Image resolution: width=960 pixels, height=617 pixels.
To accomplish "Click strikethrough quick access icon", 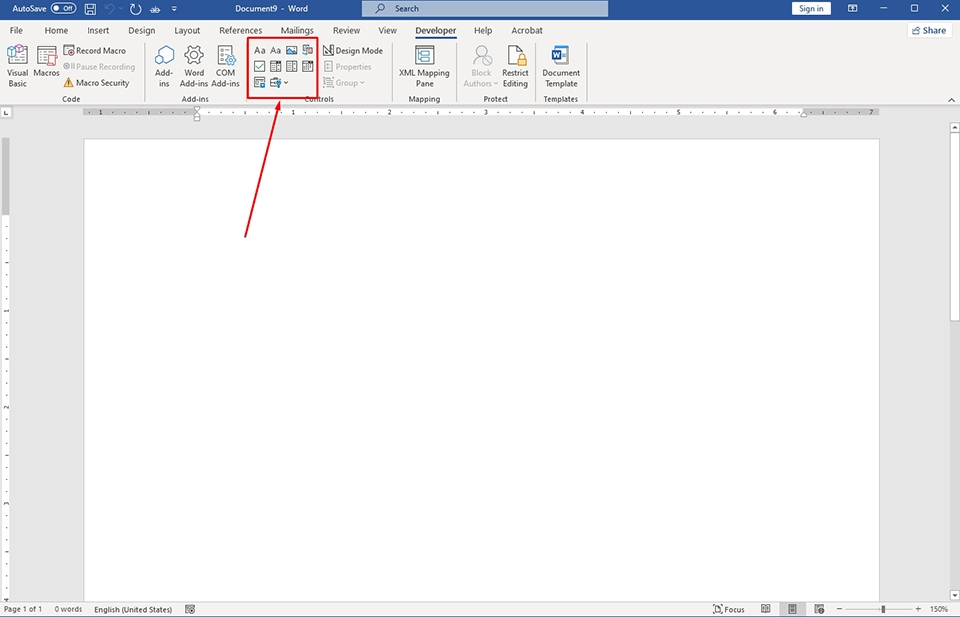I will tap(155, 9).
